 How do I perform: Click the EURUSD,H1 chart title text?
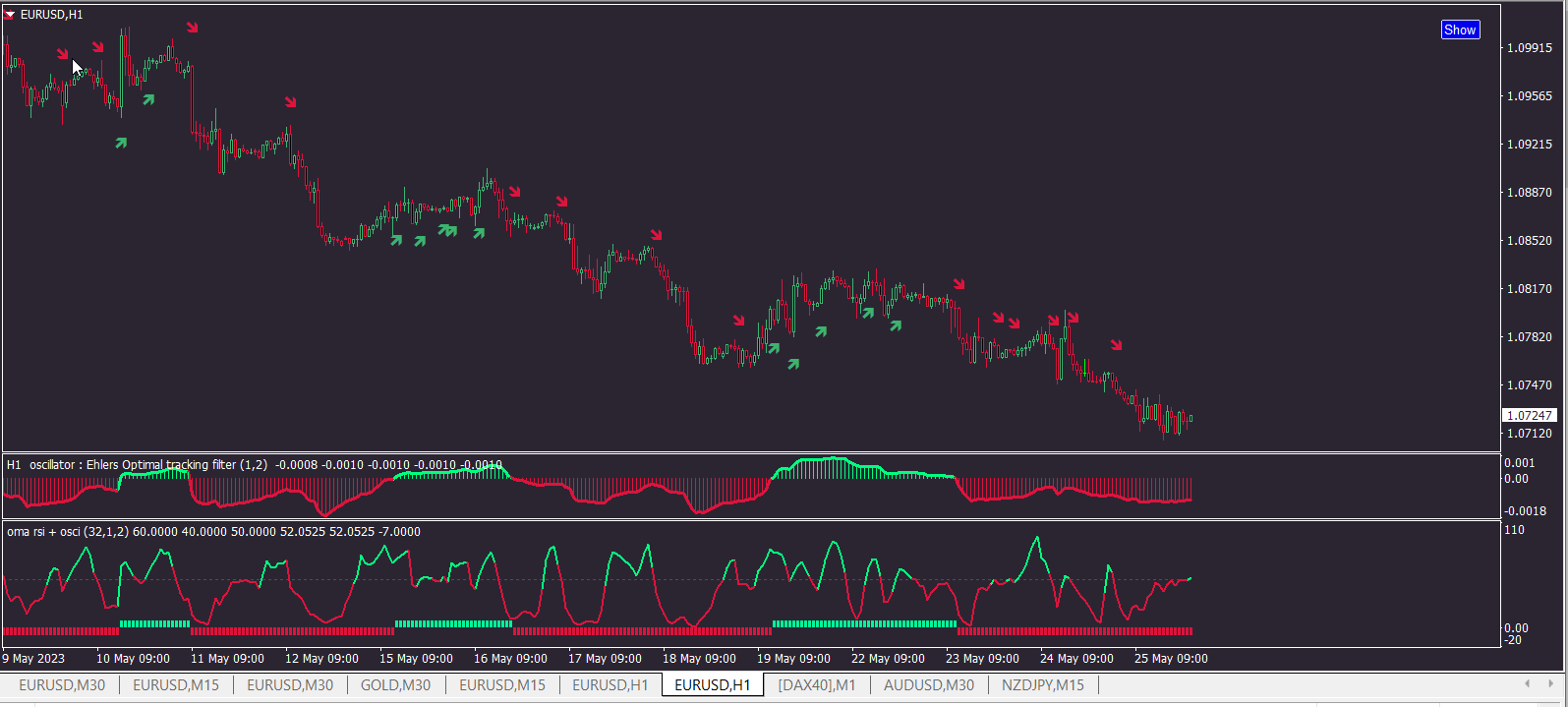pos(51,15)
